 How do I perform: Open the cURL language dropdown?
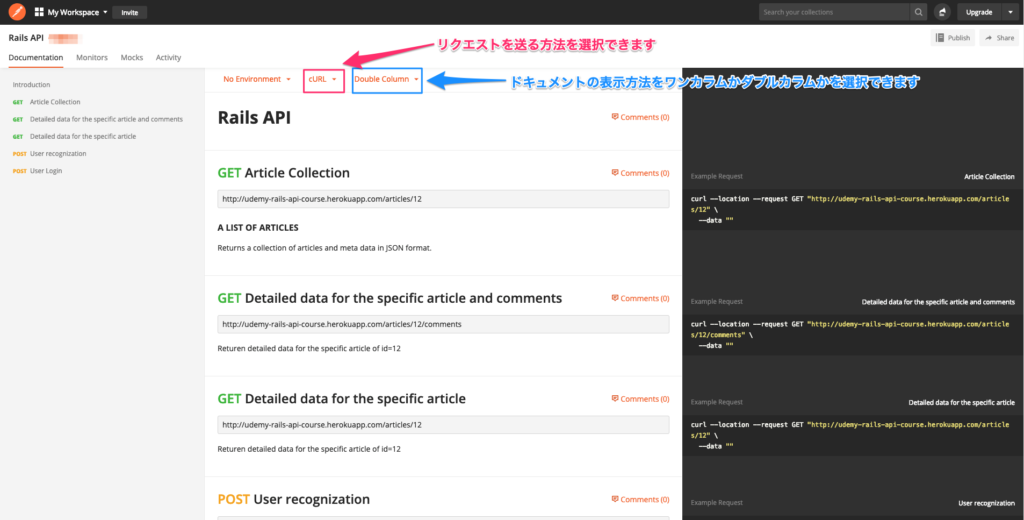pyautogui.click(x=323, y=79)
